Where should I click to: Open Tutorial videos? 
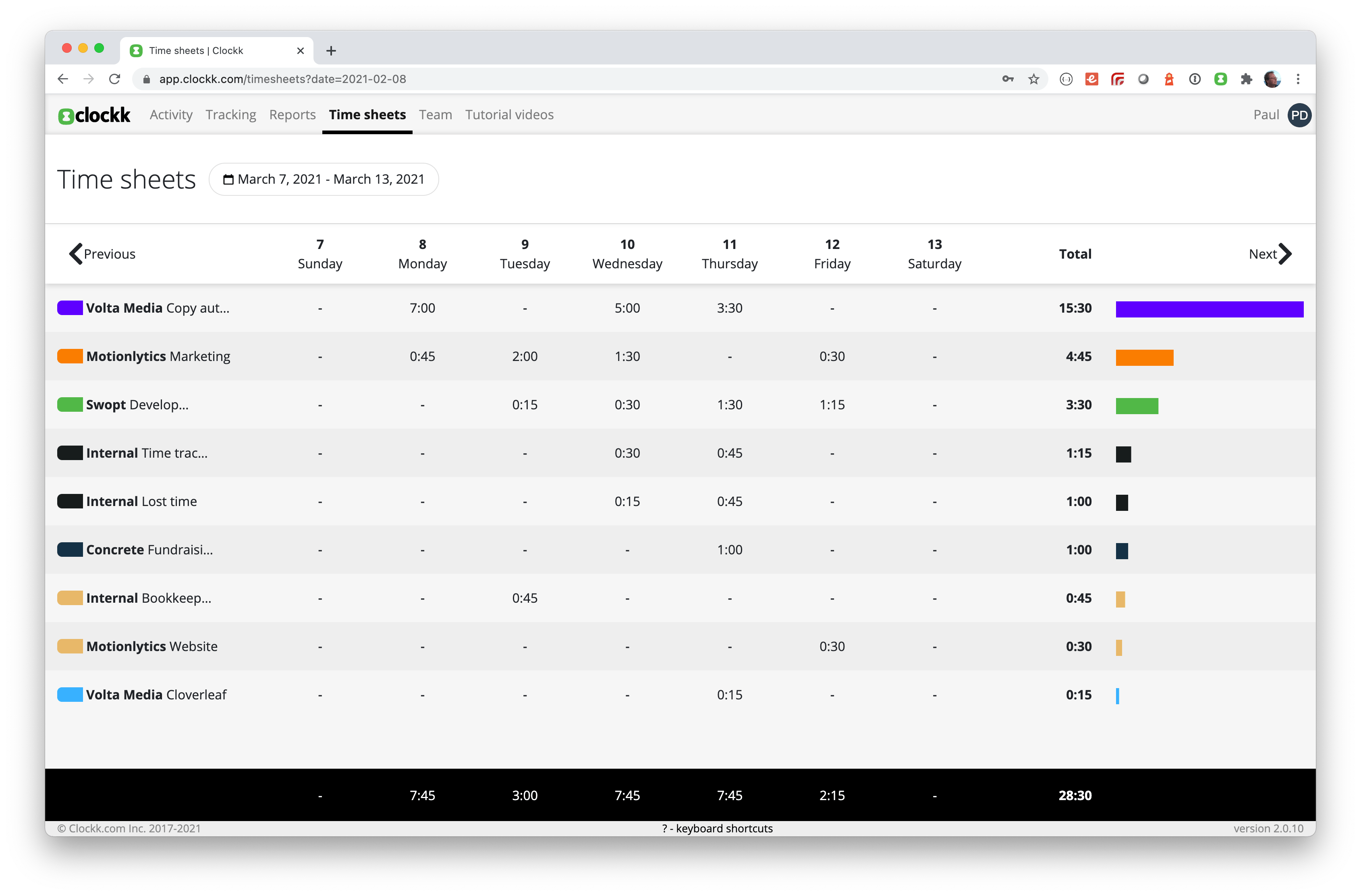click(x=509, y=115)
